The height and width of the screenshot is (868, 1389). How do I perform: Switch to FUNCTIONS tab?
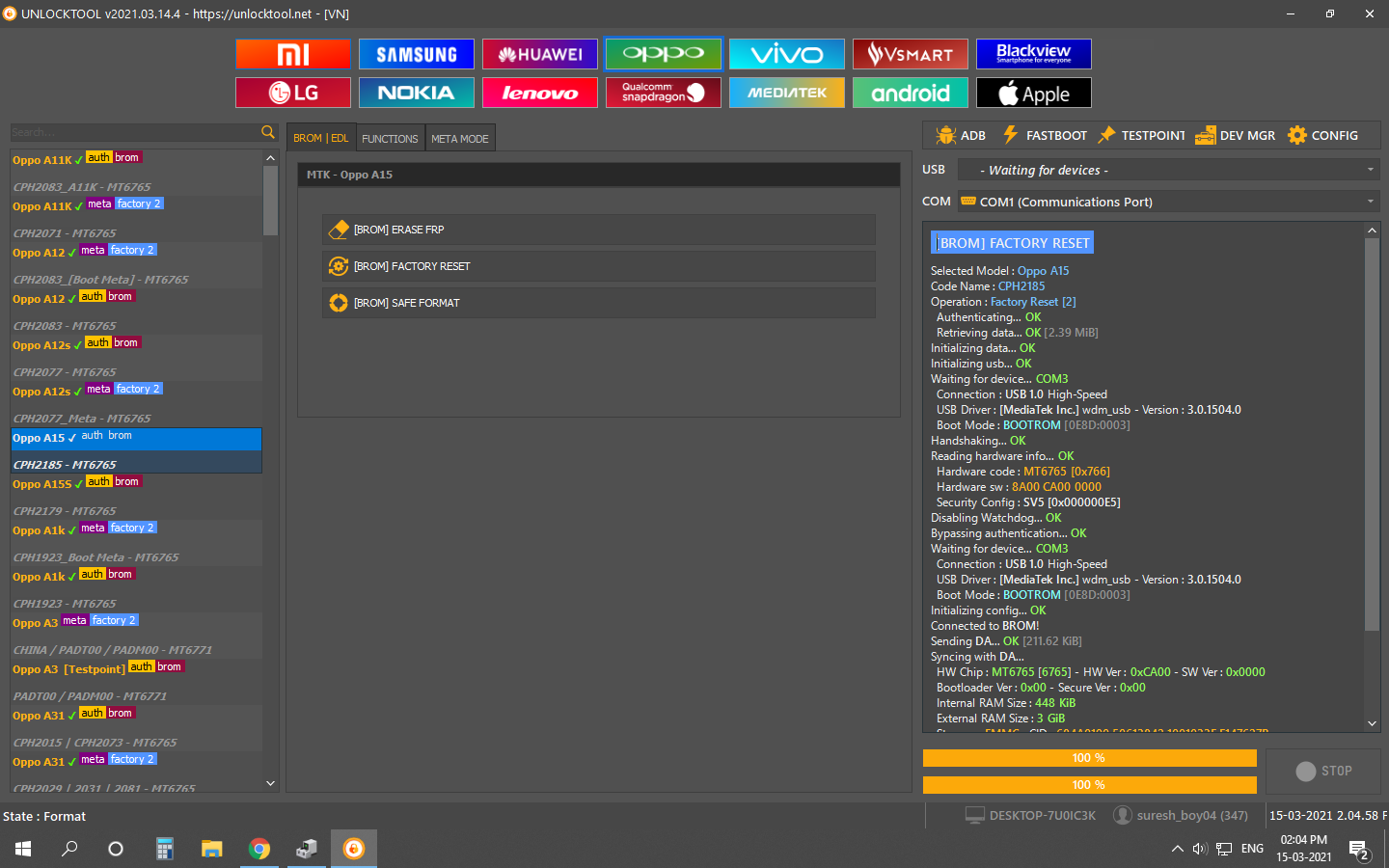pyautogui.click(x=390, y=139)
